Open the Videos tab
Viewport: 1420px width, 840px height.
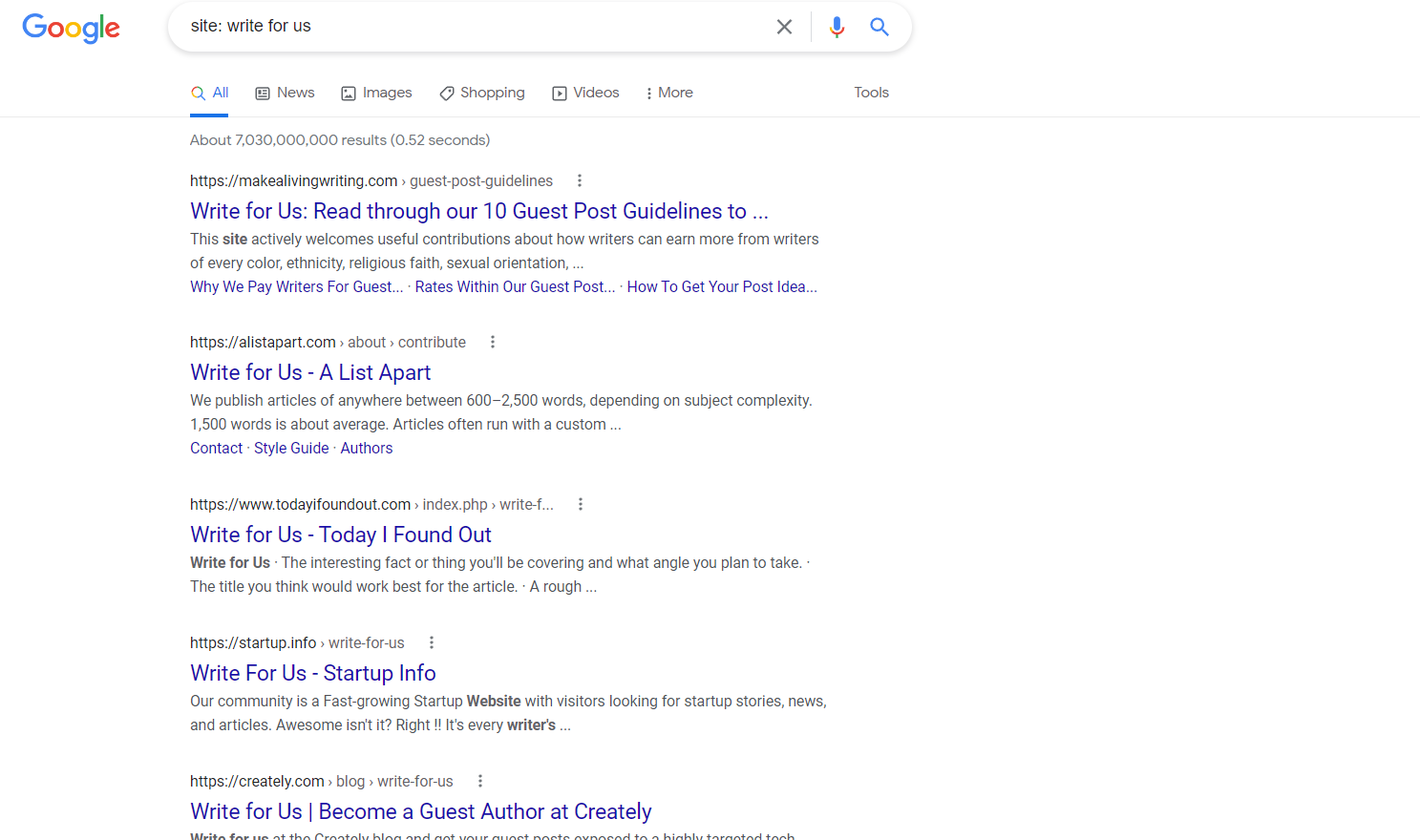[x=585, y=93]
